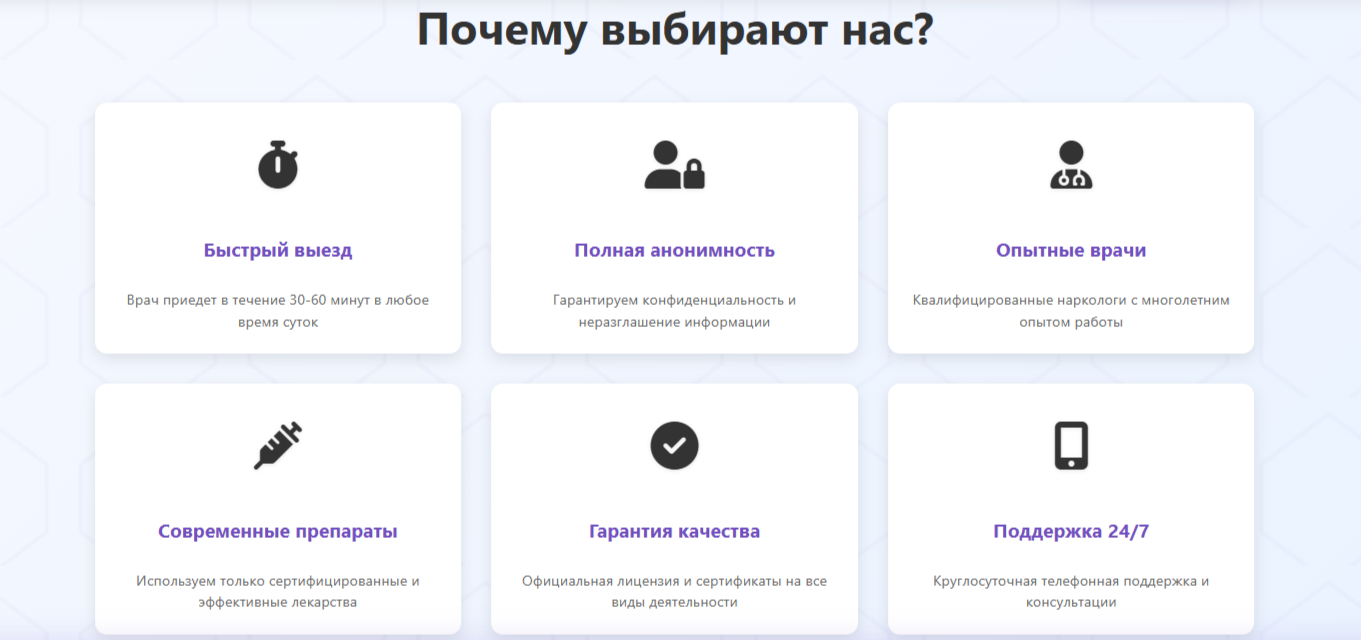This screenshot has height=640, width=1361.
Task: Click the text Круглосуточная телефонная поддержка и консультации
Action: (1071, 592)
